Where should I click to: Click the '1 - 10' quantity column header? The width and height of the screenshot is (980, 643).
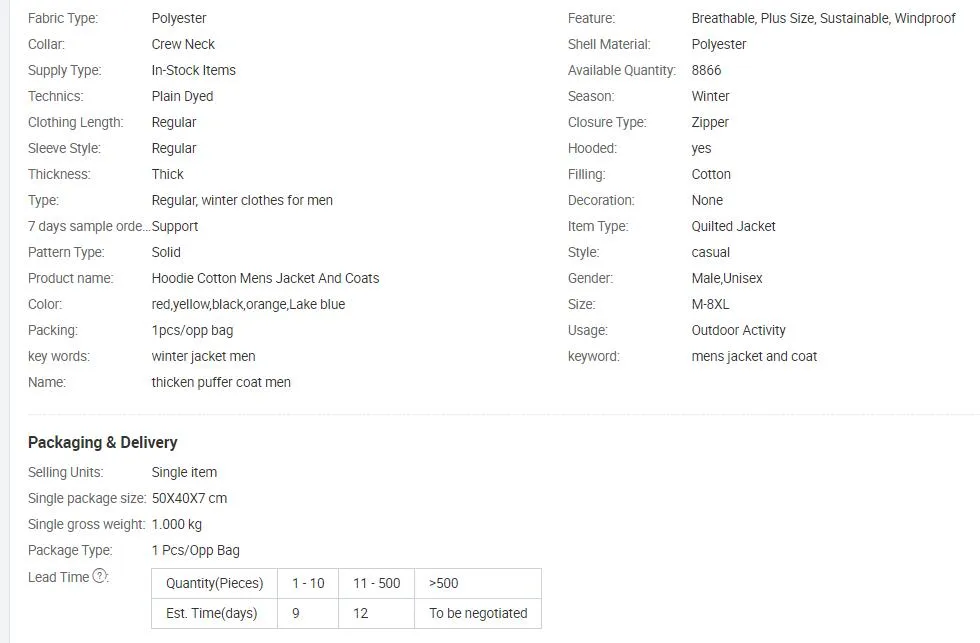click(x=308, y=583)
